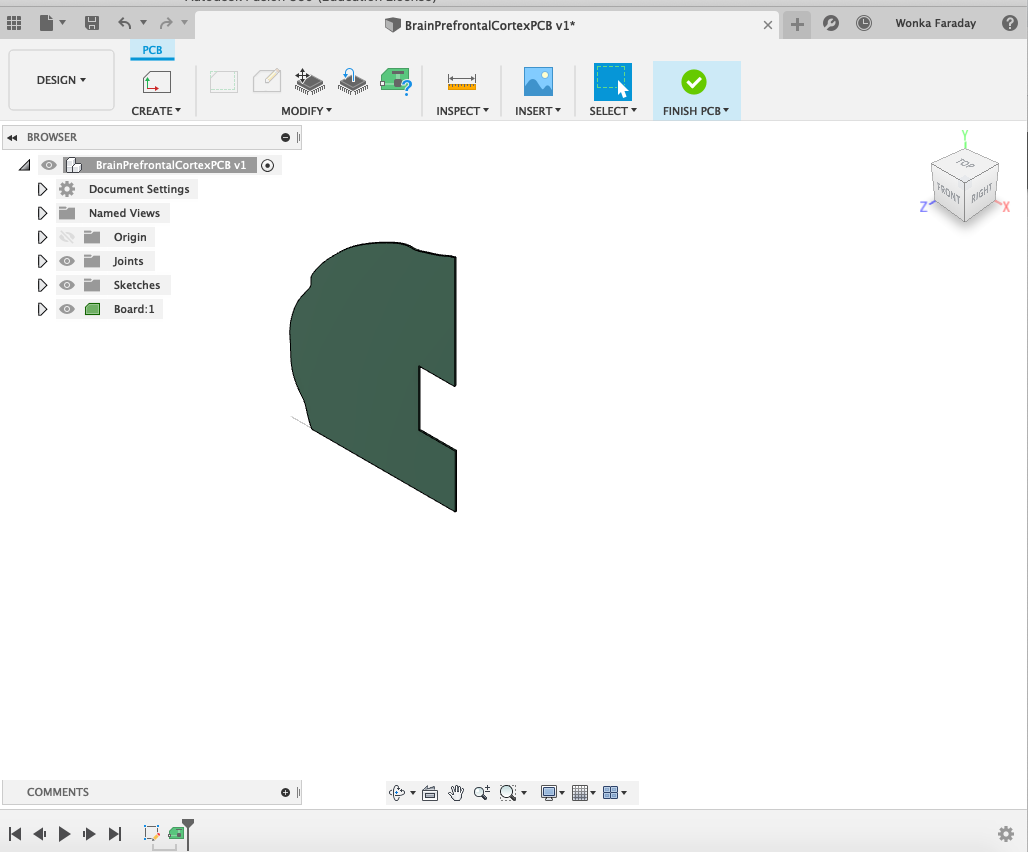Image resolution: width=1028 pixels, height=852 pixels.
Task: Open the DESIGN workspace dropdown
Action: 61,80
